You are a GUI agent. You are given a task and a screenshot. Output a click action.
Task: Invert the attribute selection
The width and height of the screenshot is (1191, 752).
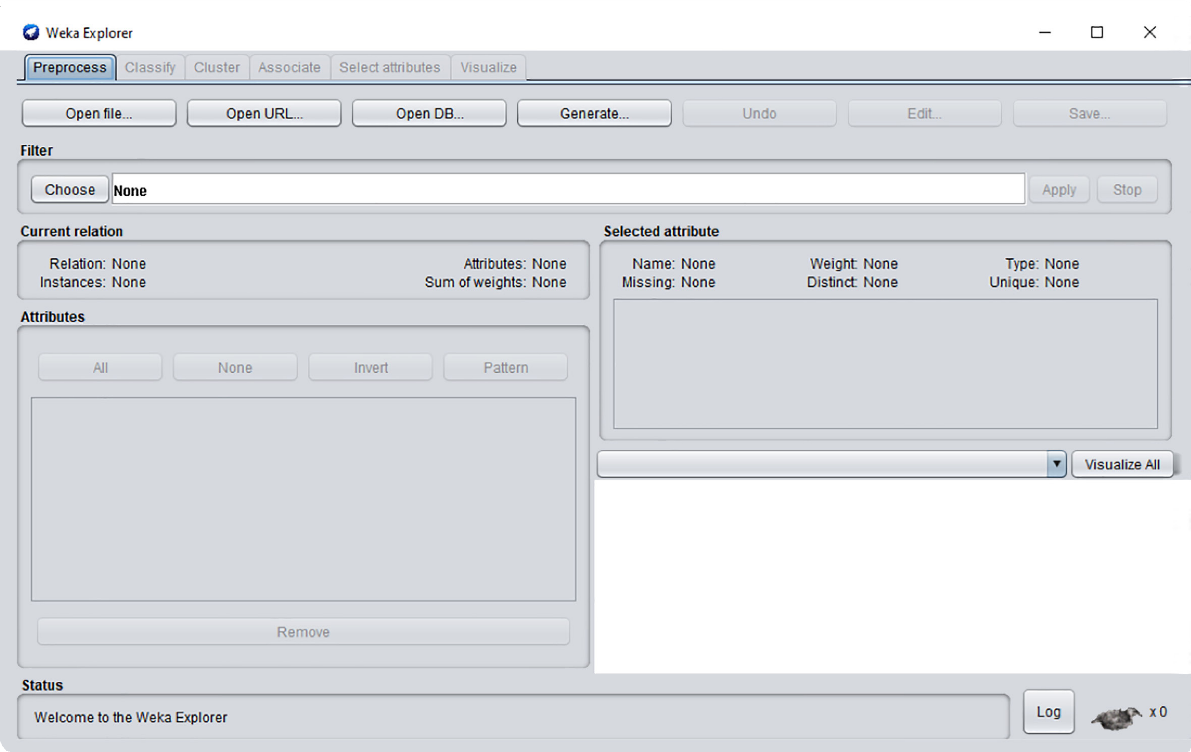(x=371, y=368)
